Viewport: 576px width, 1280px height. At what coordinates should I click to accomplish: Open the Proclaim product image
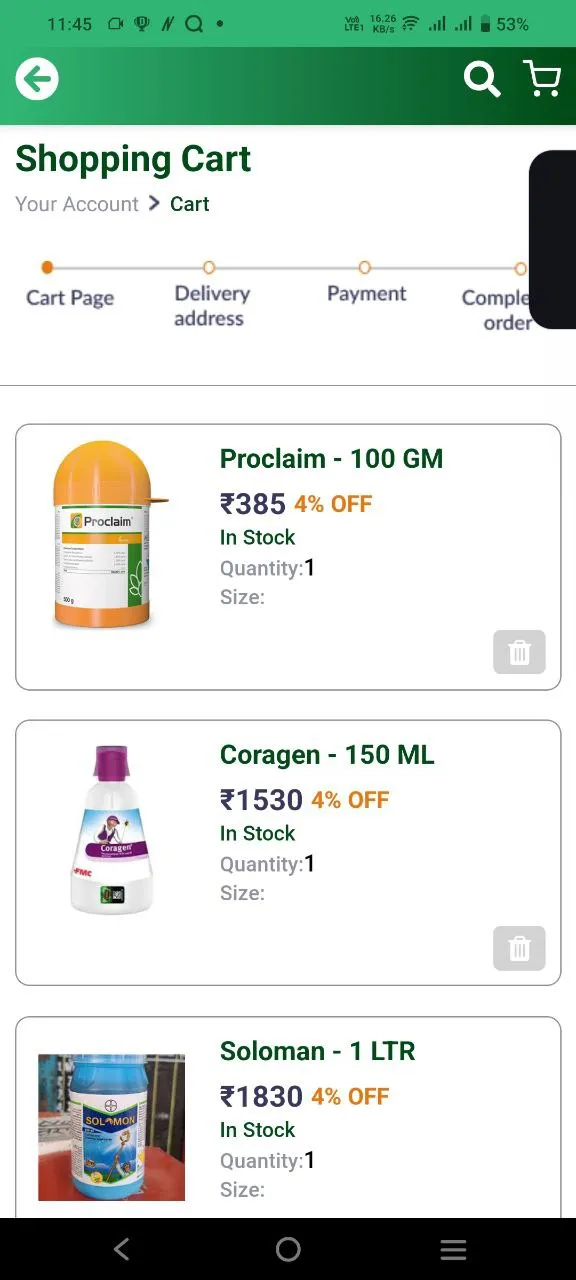pos(110,535)
